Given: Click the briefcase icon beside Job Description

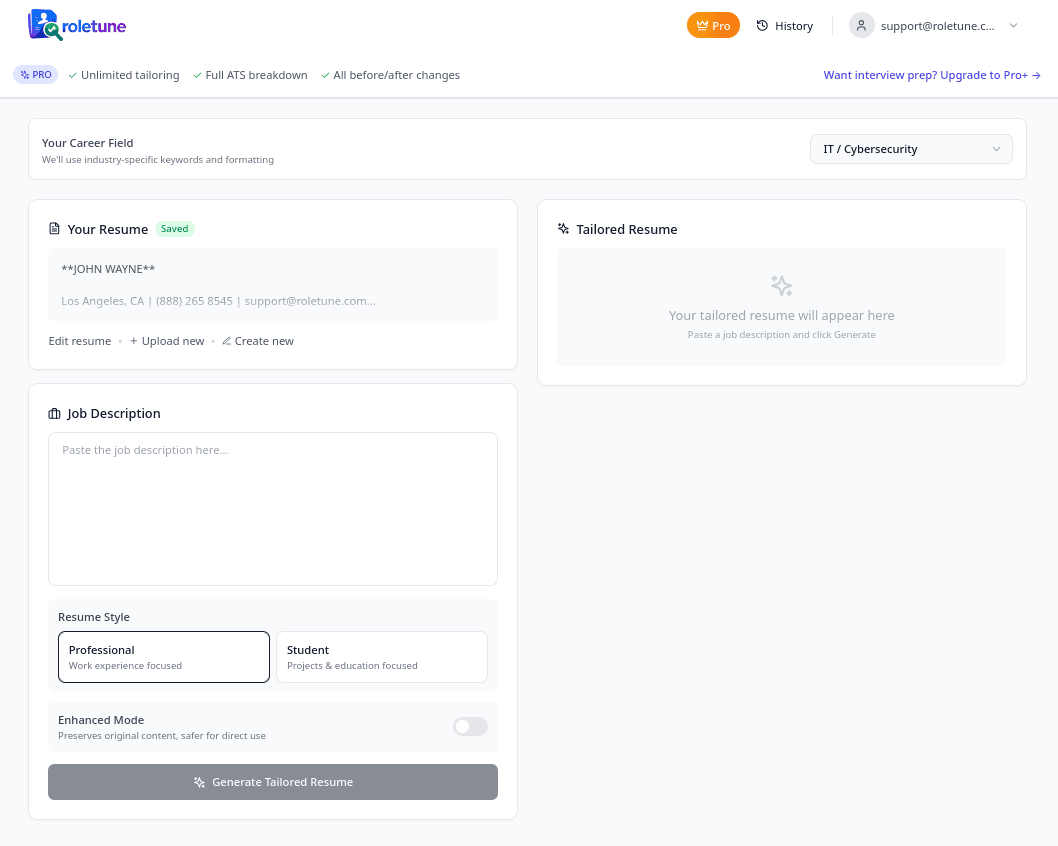Looking at the screenshot, I should (55, 413).
